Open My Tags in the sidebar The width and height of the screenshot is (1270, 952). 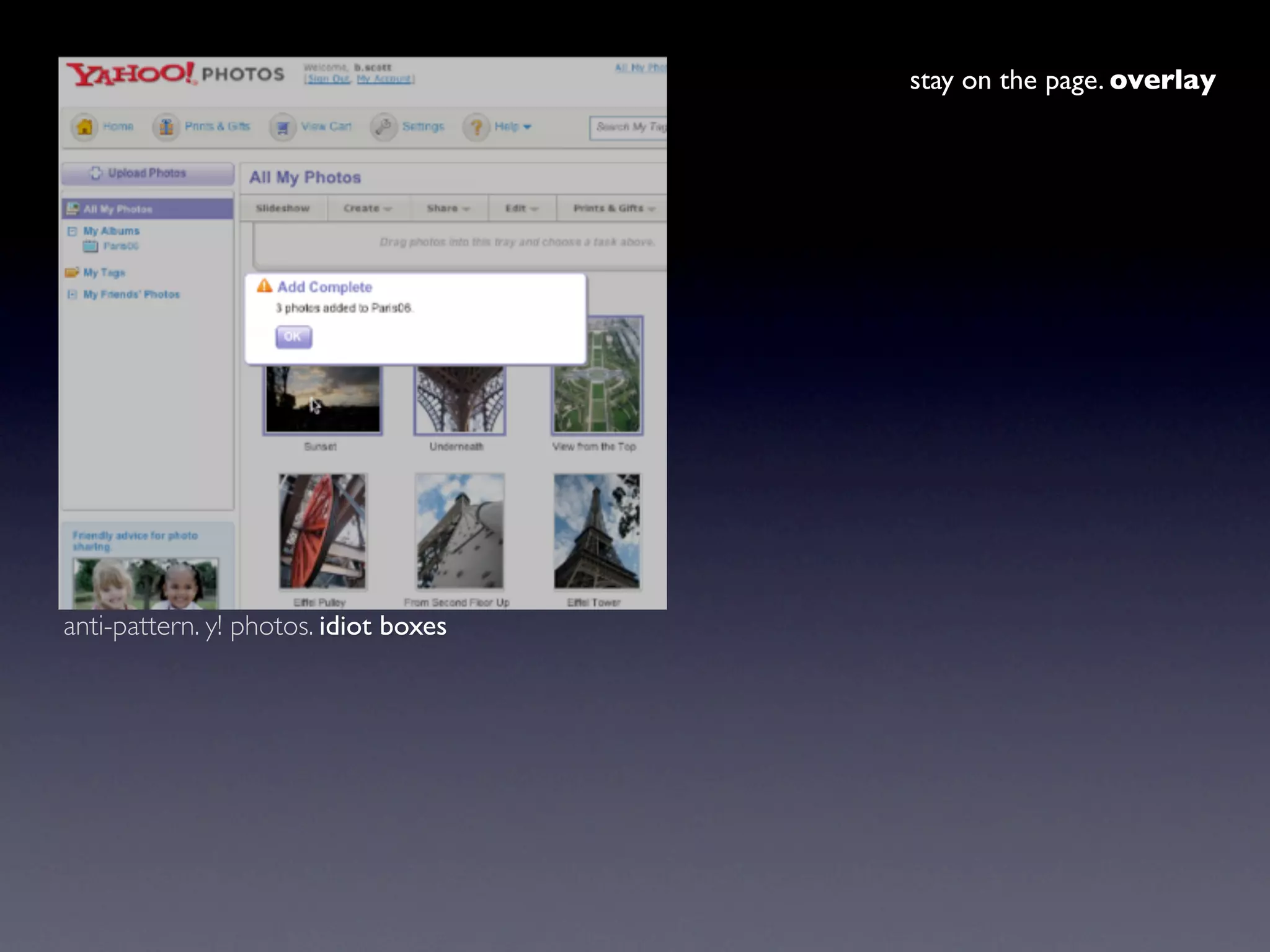coord(104,273)
